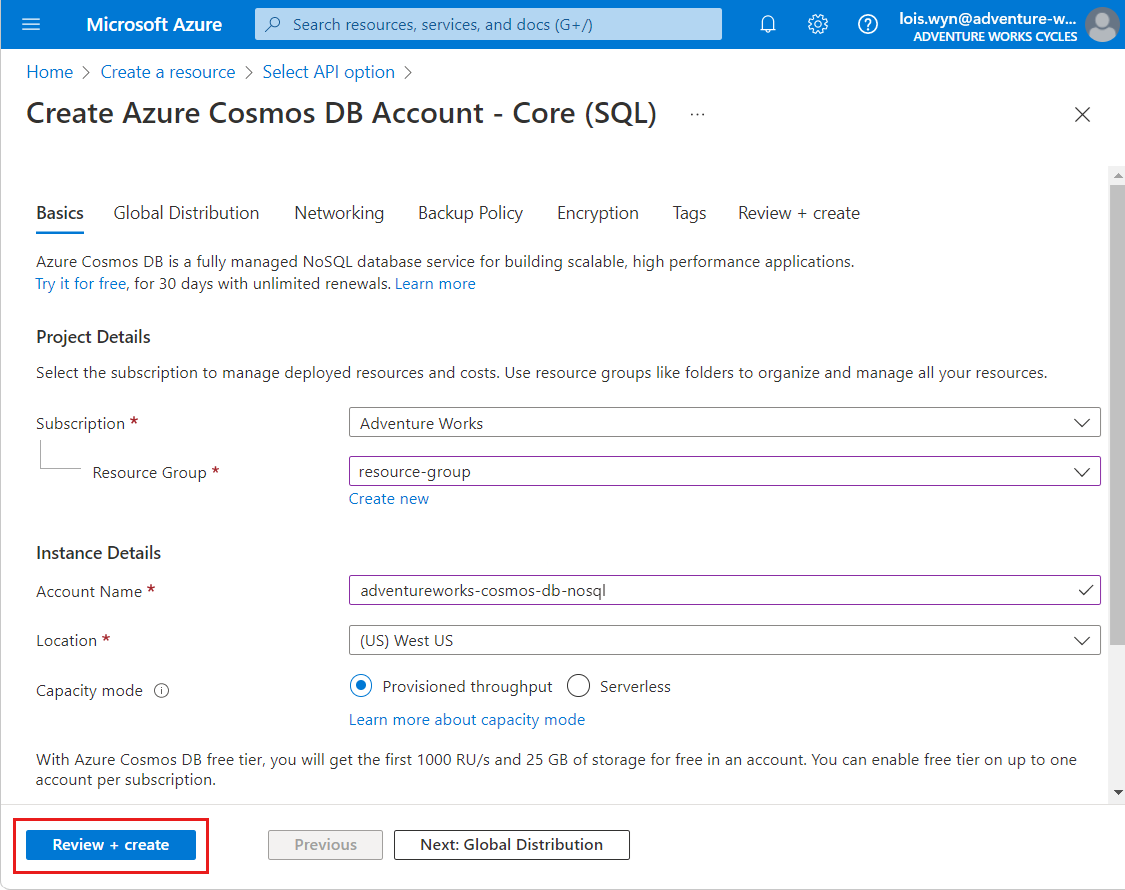Switch to the Networking tab
Image resolution: width=1125 pixels, height=890 pixels.
[x=339, y=213]
